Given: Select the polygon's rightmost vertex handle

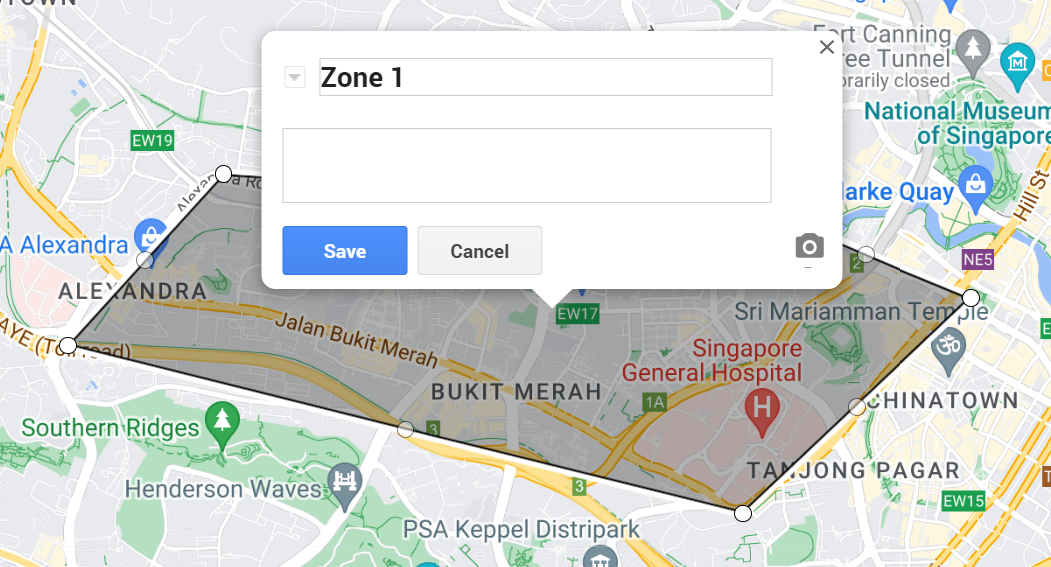Looking at the screenshot, I should tap(971, 298).
